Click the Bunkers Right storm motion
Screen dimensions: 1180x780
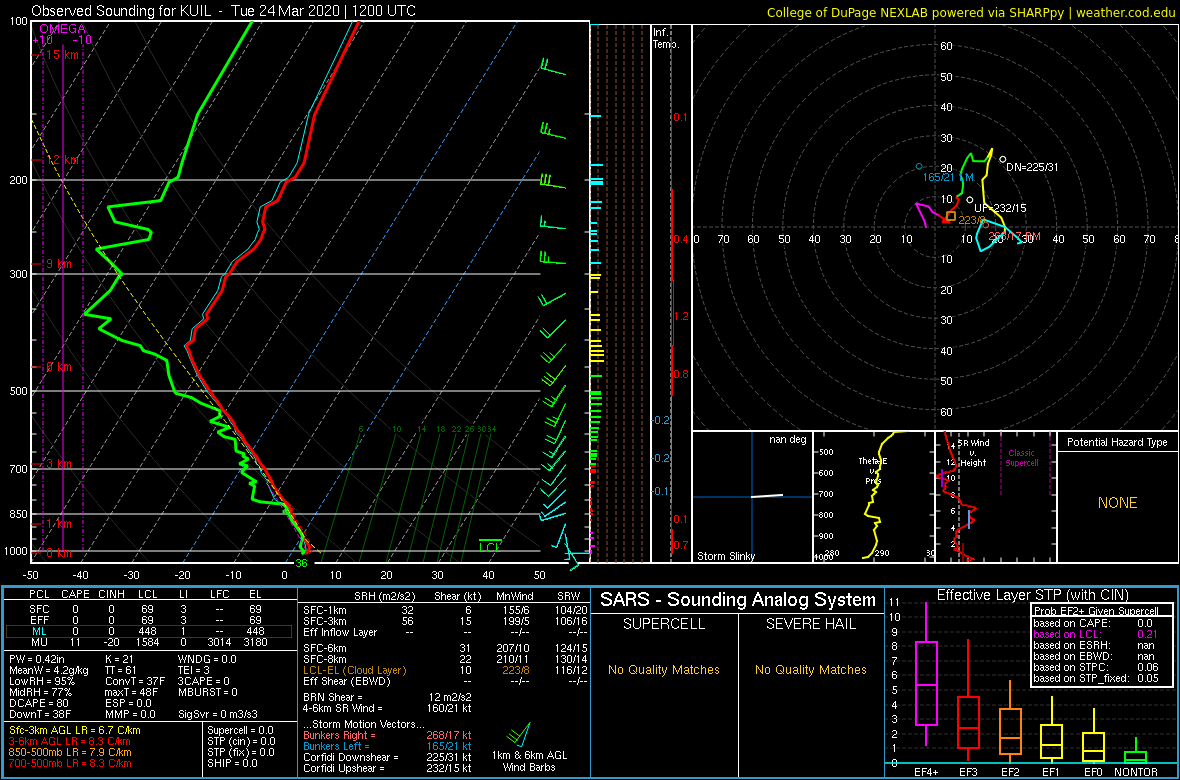(387, 734)
